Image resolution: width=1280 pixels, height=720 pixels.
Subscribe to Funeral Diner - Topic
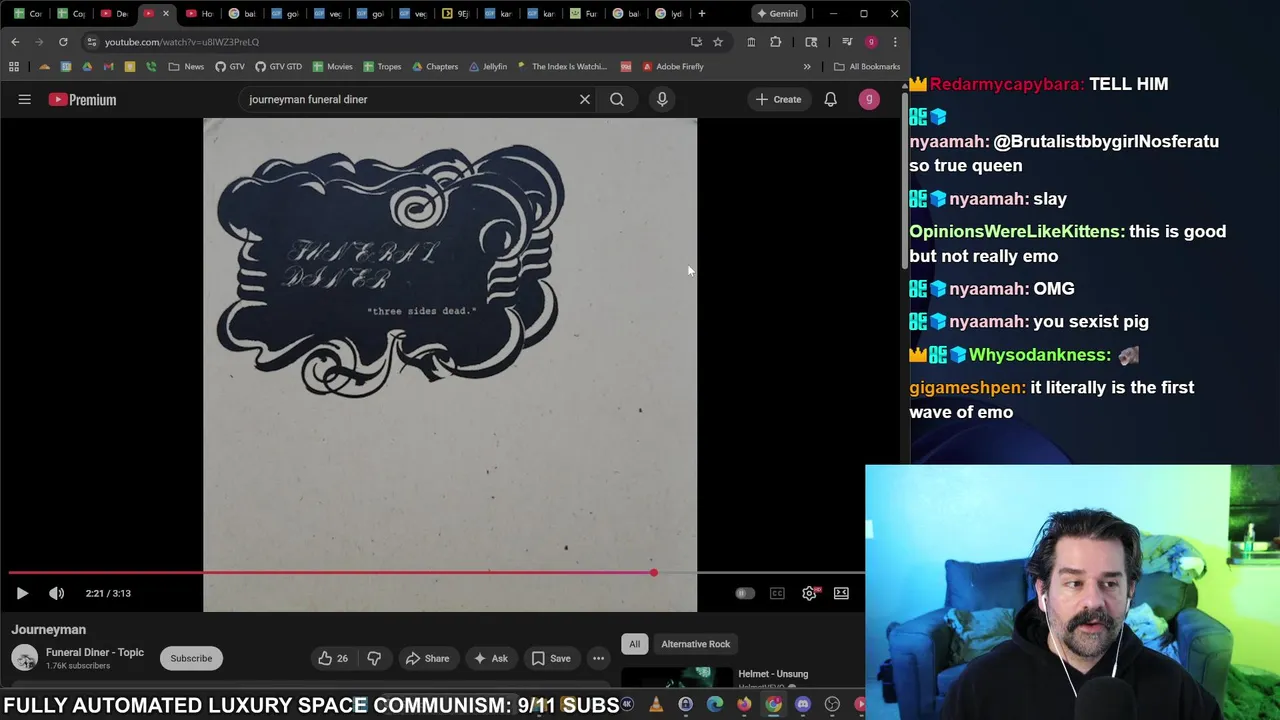click(191, 658)
